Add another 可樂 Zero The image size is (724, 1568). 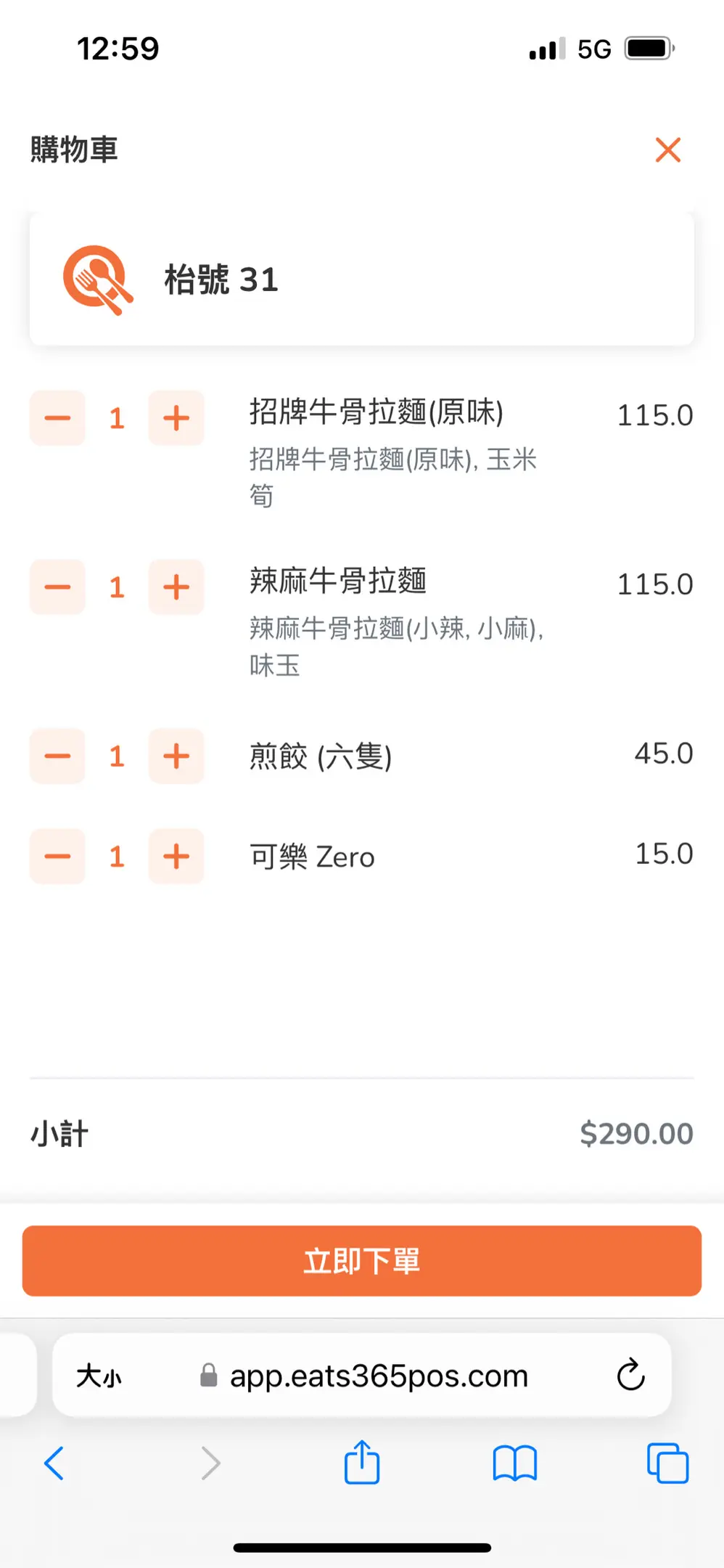pyautogui.click(x=176, y=857)
